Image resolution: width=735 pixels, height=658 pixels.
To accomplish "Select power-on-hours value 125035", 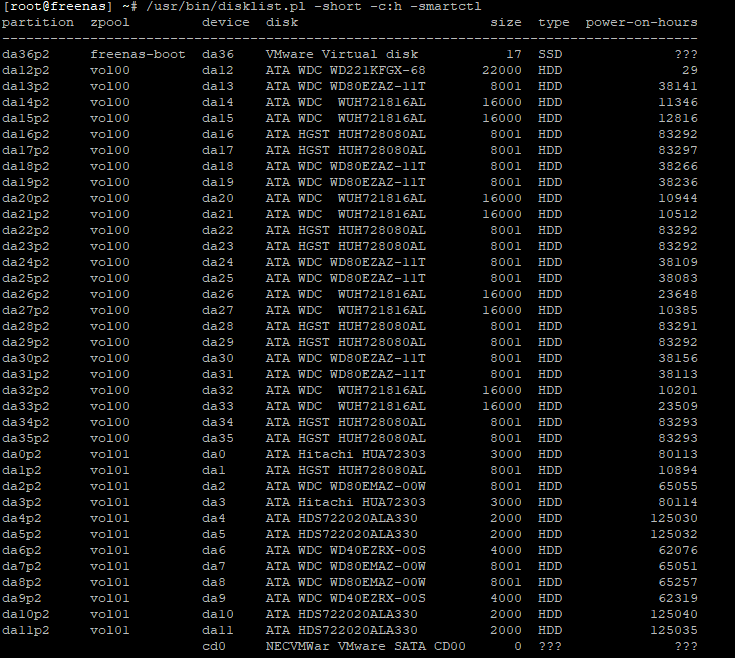I will [674, 630].
